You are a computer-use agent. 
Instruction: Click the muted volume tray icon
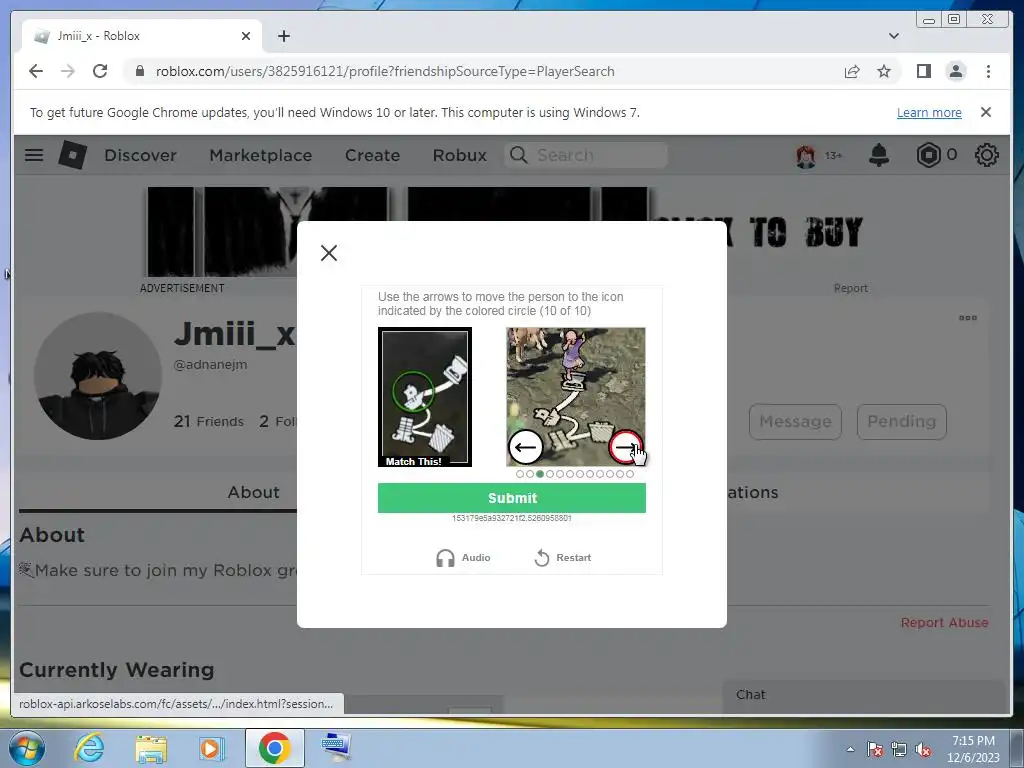pos(923,749)
